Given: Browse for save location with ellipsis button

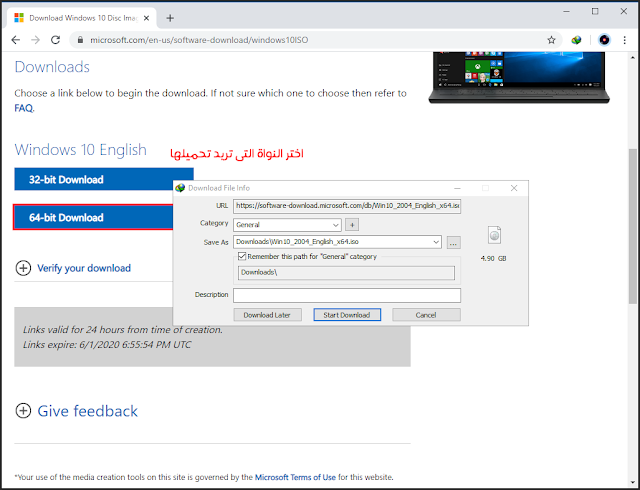Looking at the screenshot, I should coord(453,243).
